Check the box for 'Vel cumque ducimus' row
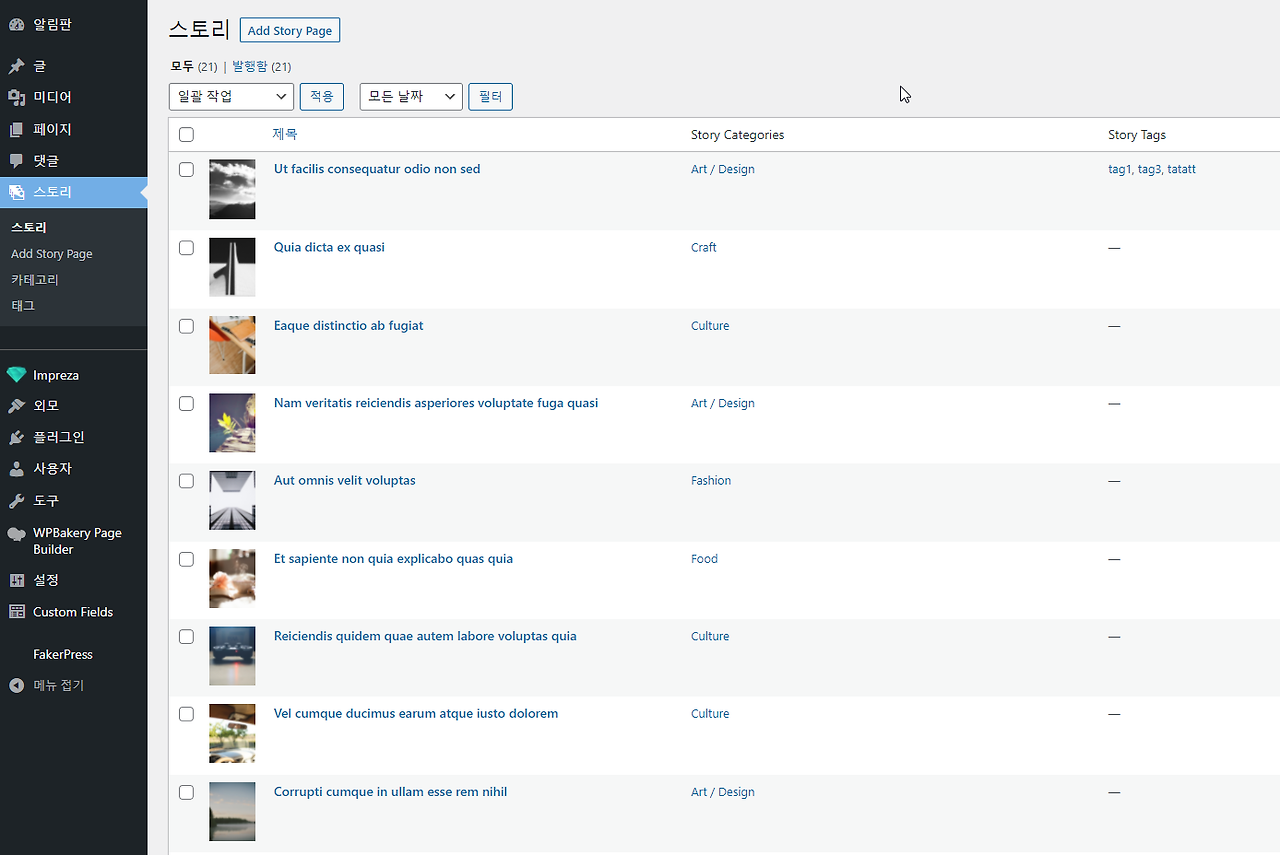This screenshot has width=1280, height=855. (x=186, y=714)
